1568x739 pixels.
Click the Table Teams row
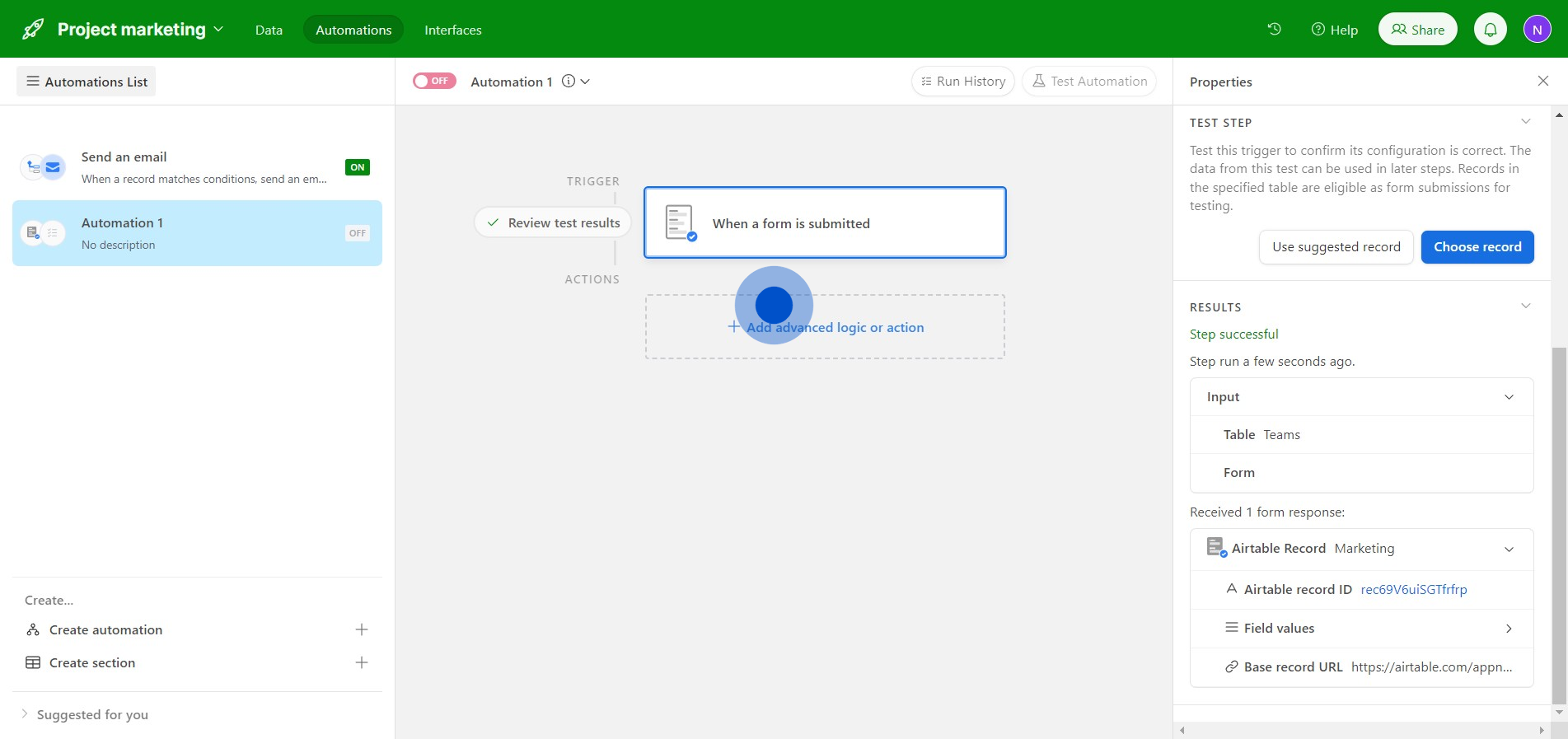point(1361,435)
